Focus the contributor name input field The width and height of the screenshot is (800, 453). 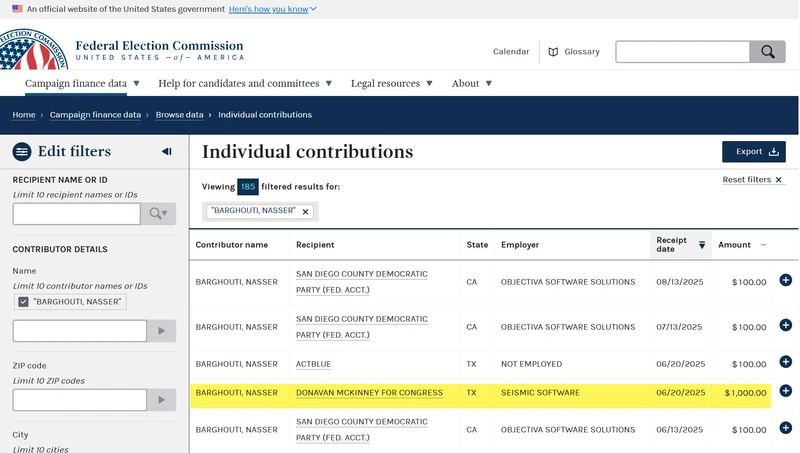(x=80, y=331)
